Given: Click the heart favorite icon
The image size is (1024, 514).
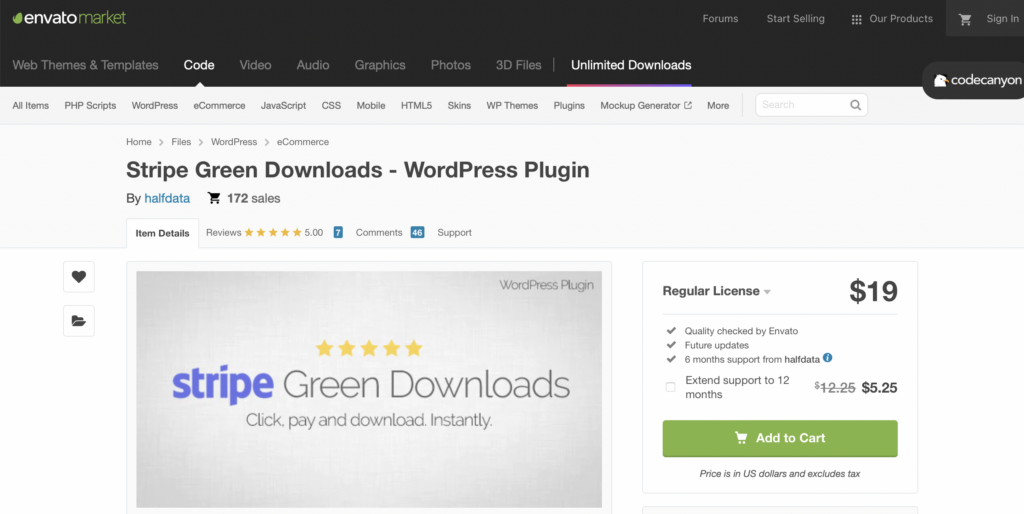Looking at the screenshot, I should (x=79, y=277).
